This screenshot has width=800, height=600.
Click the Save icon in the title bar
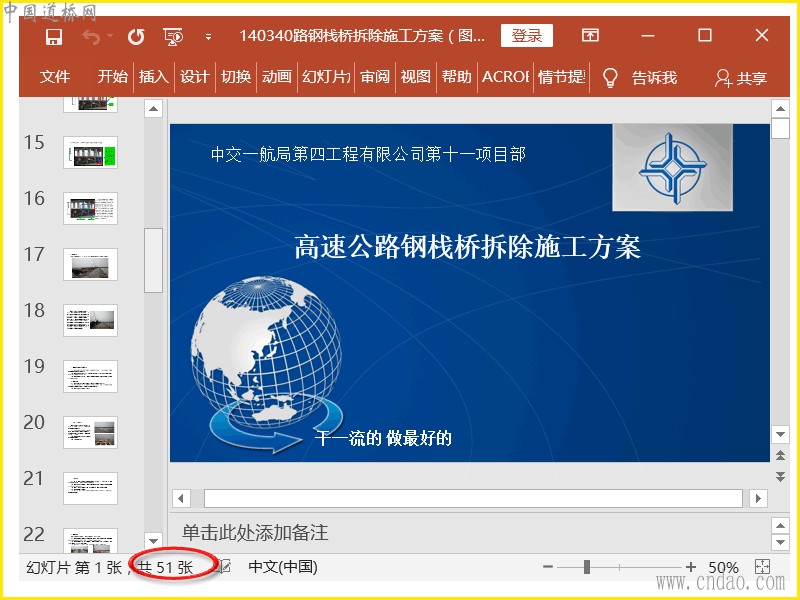[x=54, y=37]
